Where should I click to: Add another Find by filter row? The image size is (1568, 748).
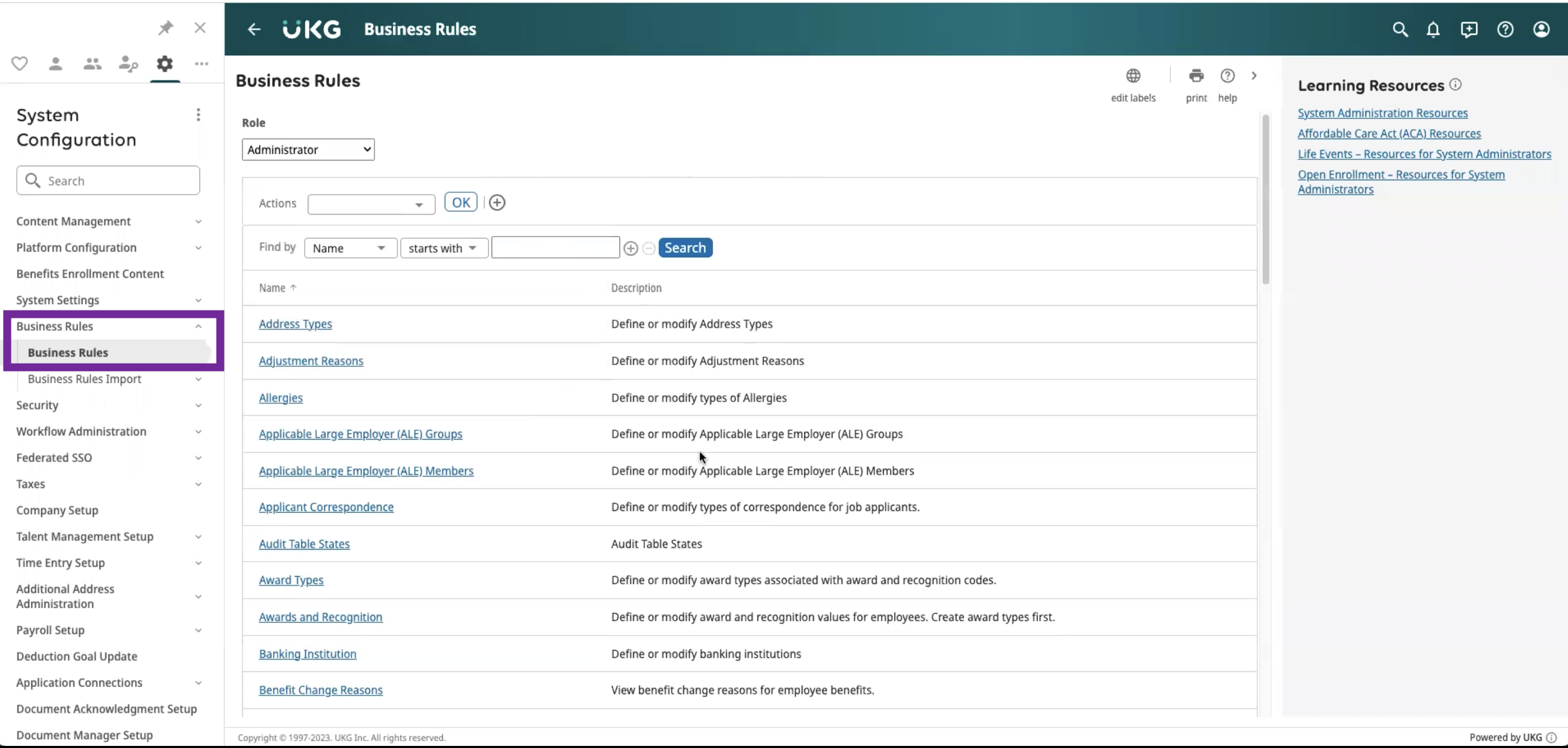631,248
